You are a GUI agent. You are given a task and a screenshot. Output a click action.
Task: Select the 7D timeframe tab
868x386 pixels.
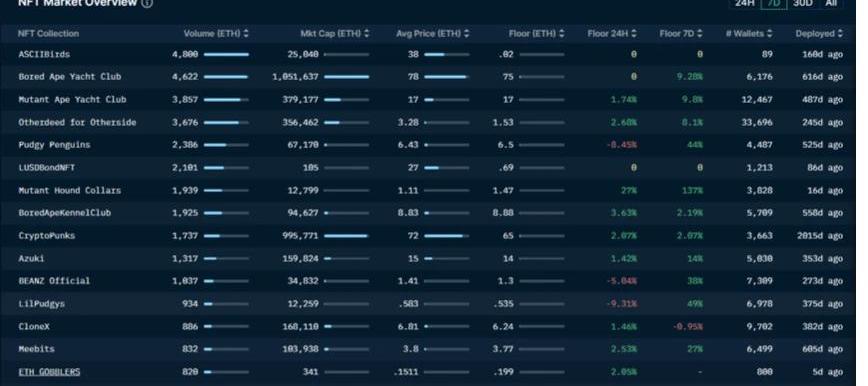(x=774, y=3)
